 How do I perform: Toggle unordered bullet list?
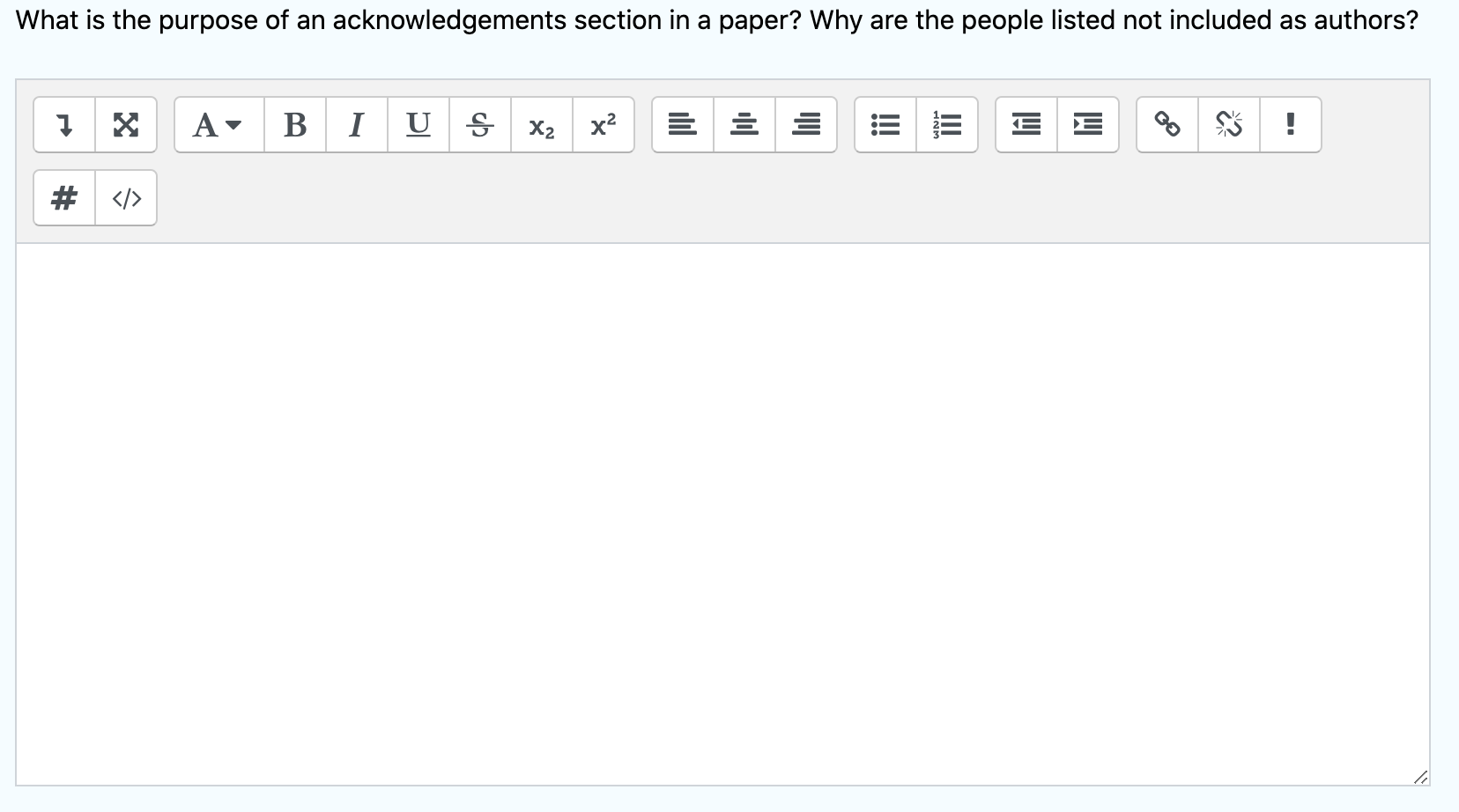pos(885,125)
